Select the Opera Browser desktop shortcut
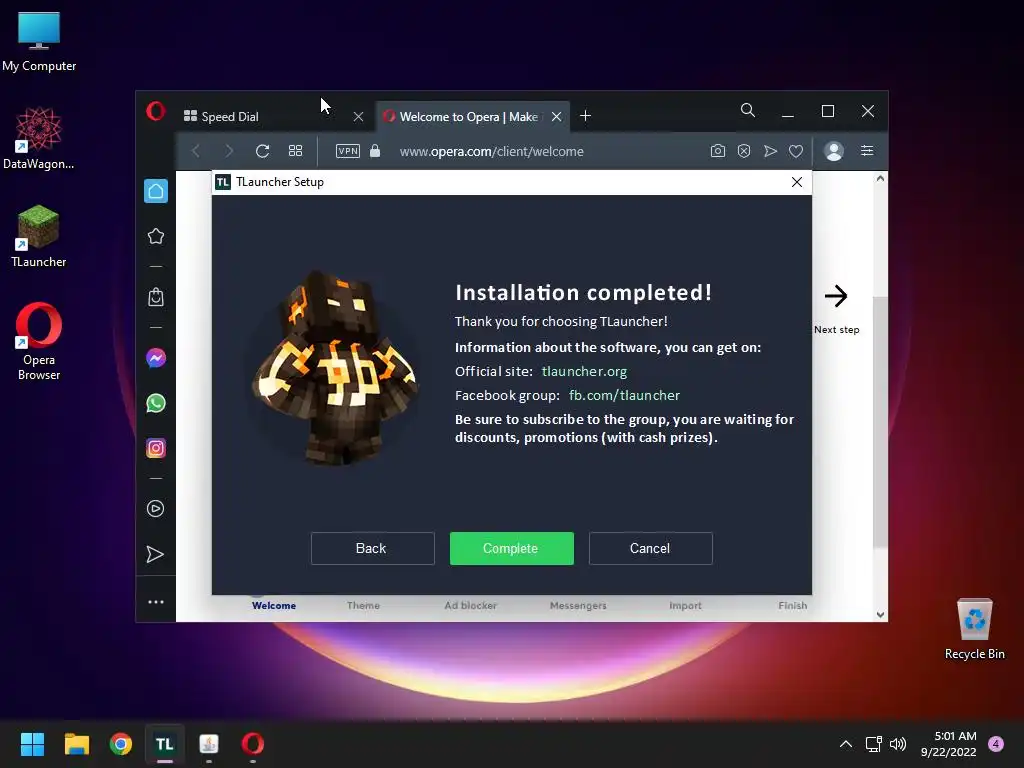This screenshot has height=768, width=1024. 39,341
